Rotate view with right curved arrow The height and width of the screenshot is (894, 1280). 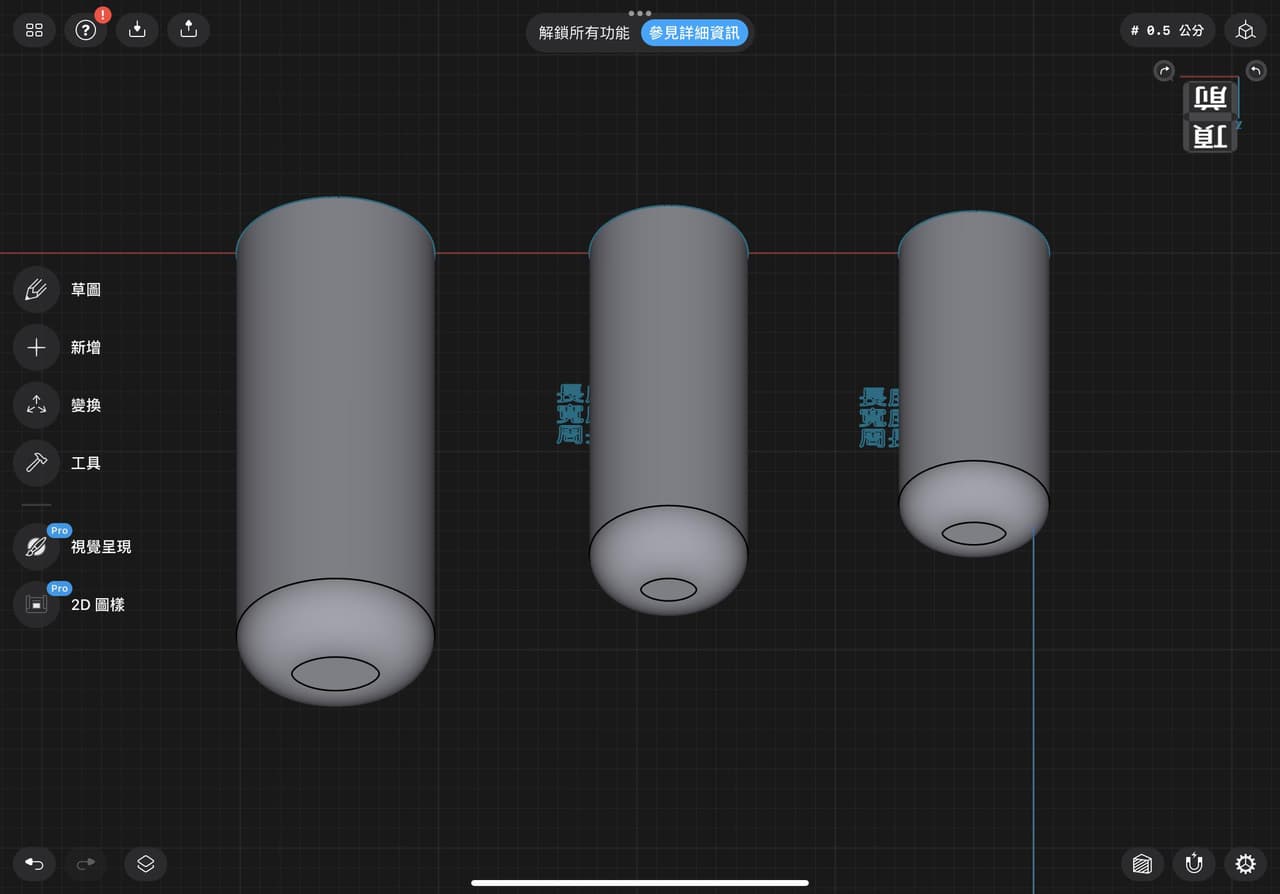(x=1256, y=71)
